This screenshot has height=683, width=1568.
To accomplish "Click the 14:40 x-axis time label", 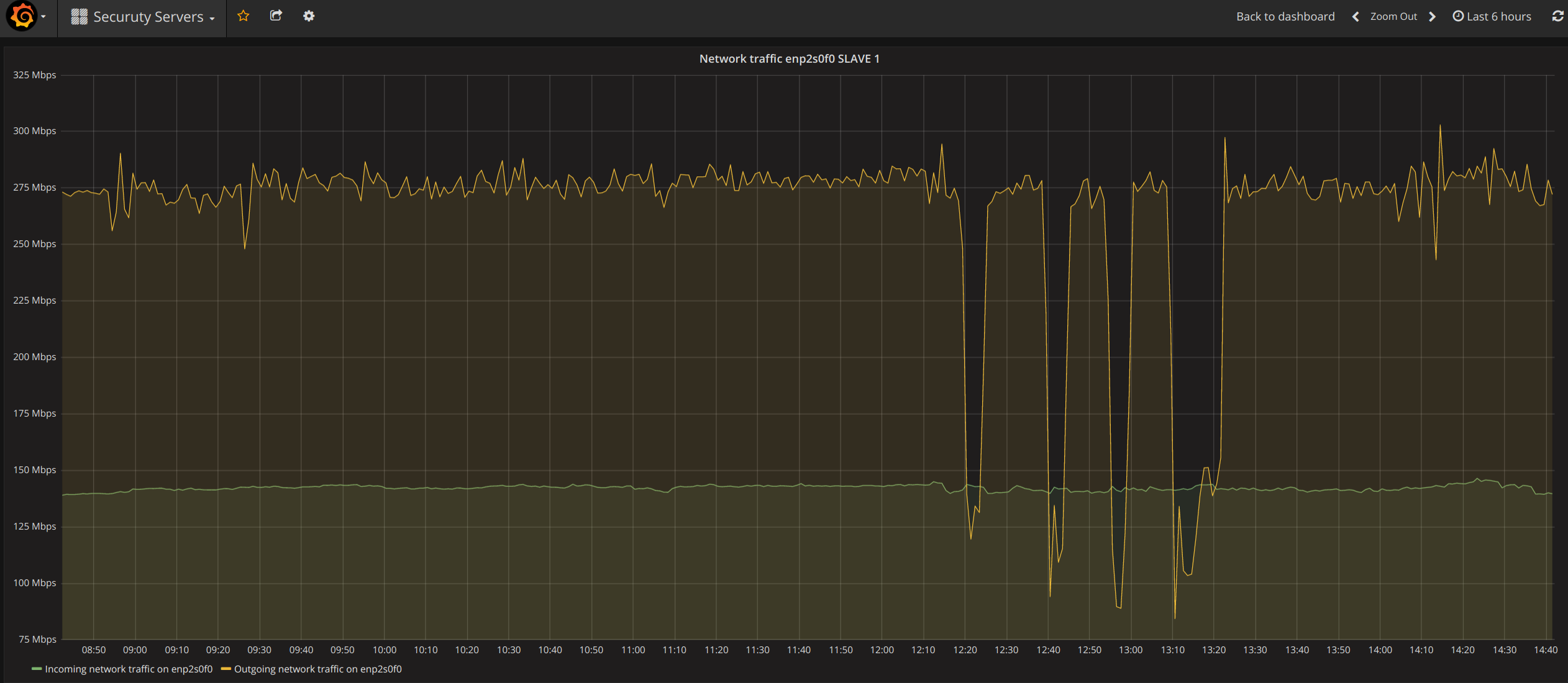I will click(x=1546, y=650).
